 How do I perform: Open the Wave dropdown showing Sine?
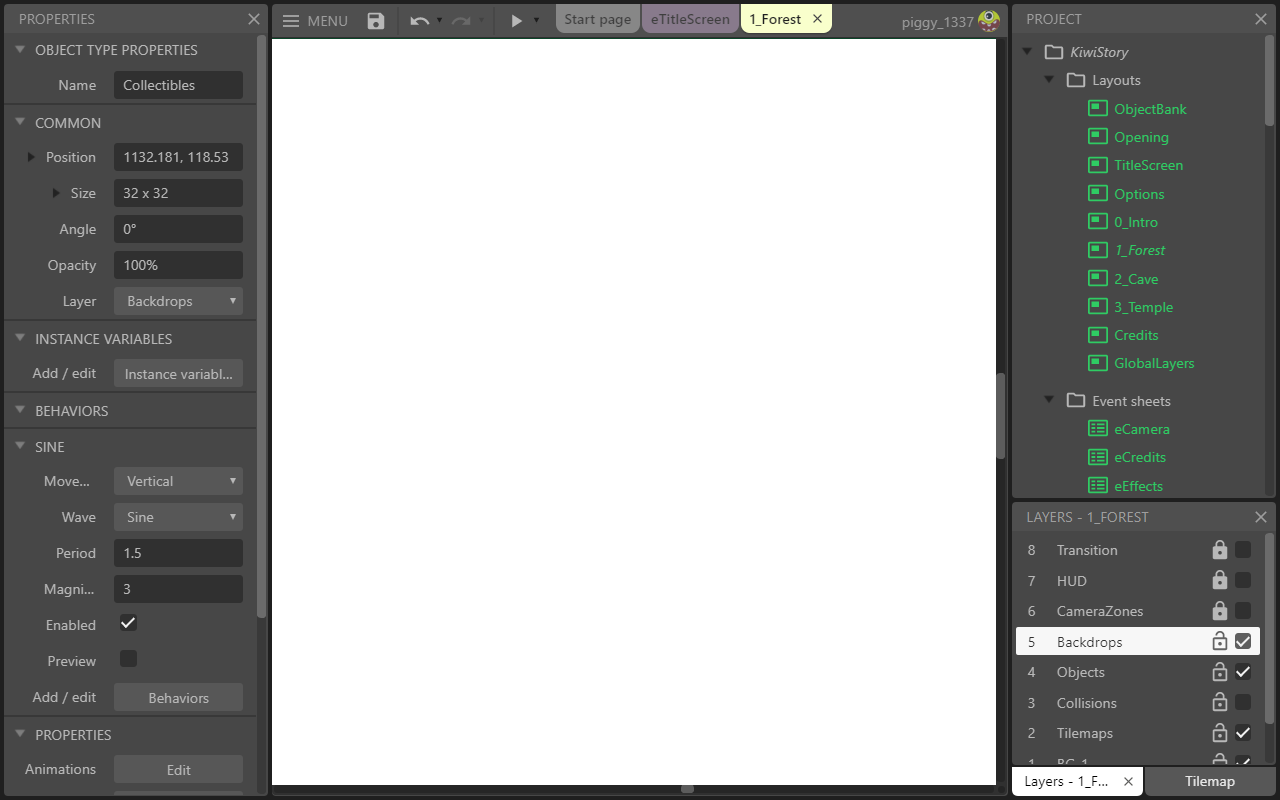click(x=178, y=517)
